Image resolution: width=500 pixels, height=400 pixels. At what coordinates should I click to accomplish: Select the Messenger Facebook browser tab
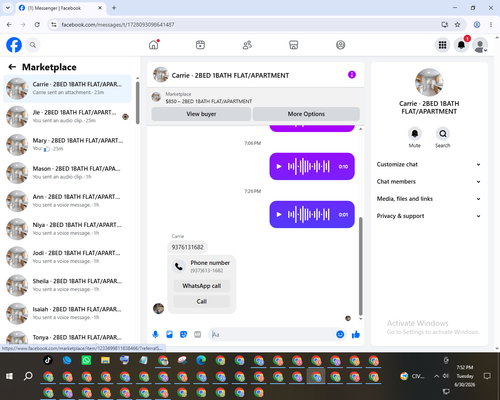(x=60, y=8)
